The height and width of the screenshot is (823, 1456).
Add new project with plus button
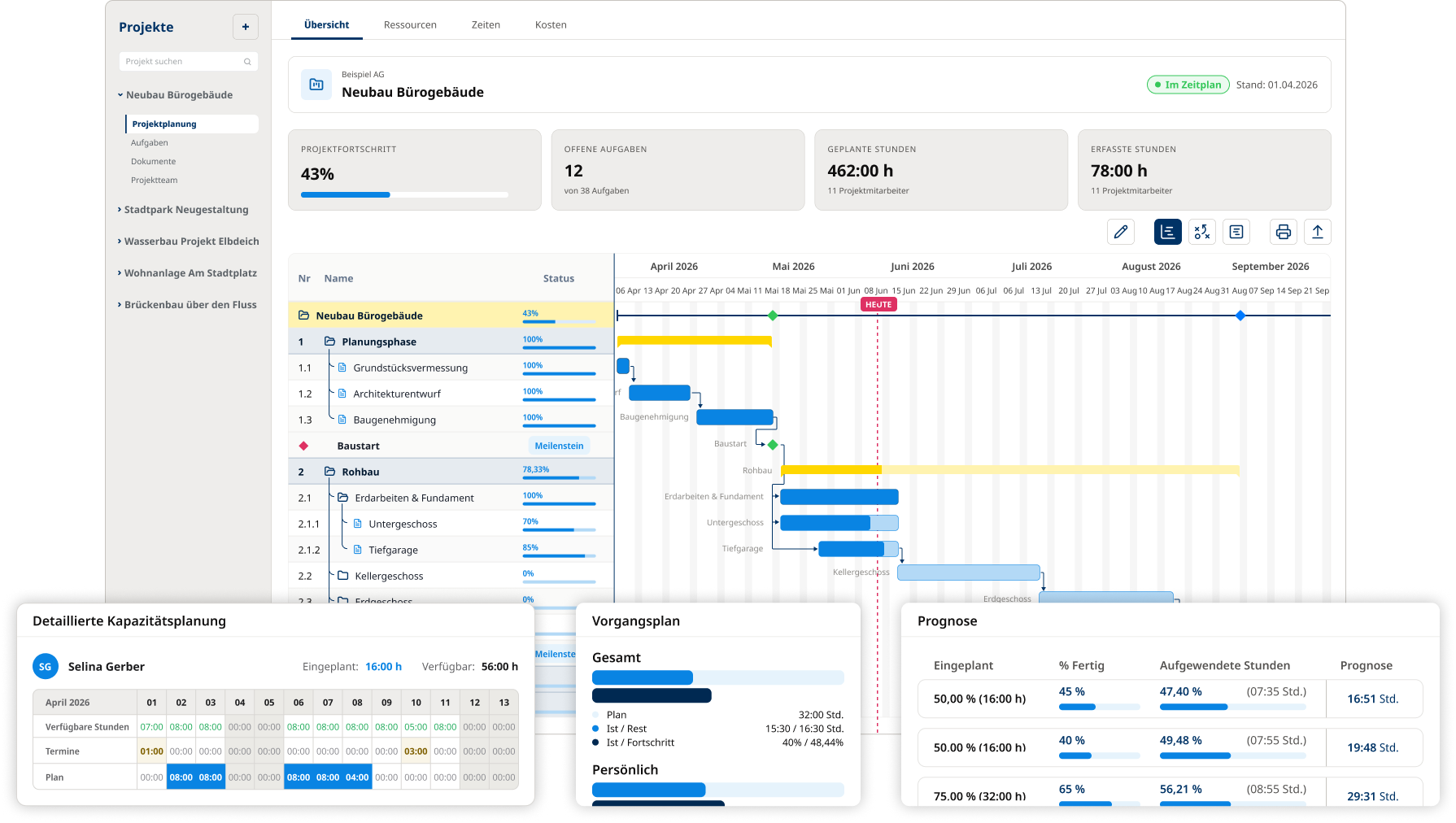point(246,27)
